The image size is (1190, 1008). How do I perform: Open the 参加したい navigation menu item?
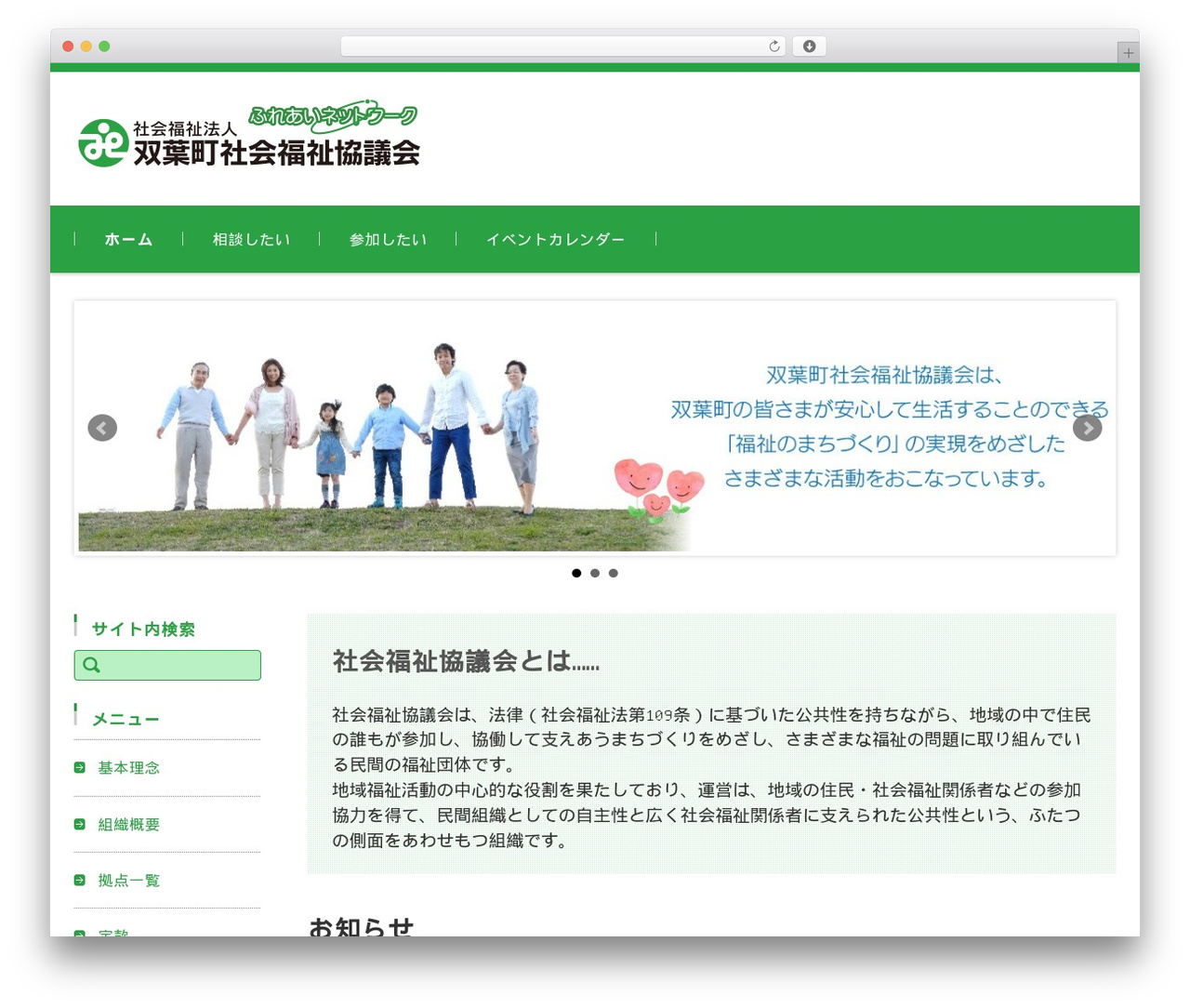pyautogui.click(x=388, y=239)
